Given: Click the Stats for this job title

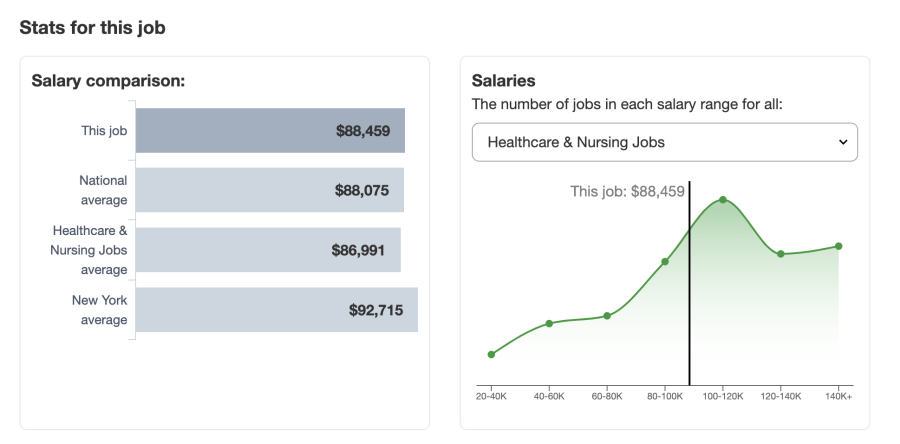Looking at the screenshot, I should tap(92, 28).
